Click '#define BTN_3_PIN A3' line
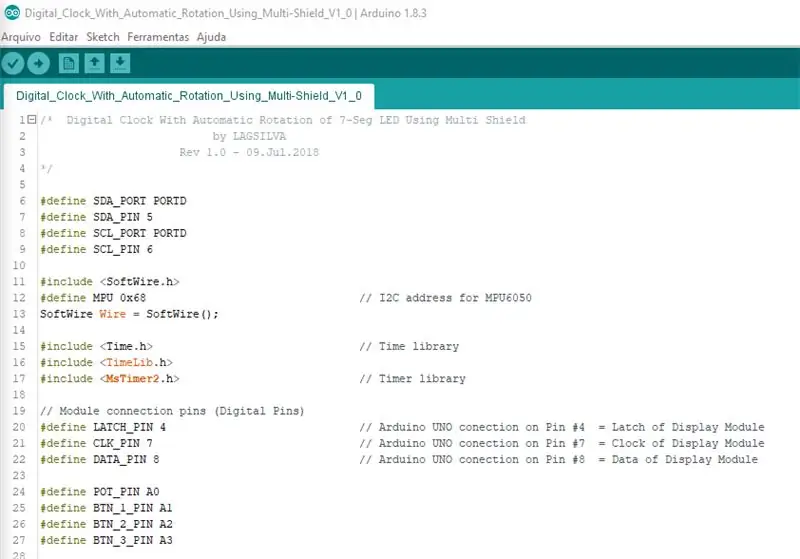Image resolution: width=800 pixels, height=559 pixels. pyautogui.click(x=107, y=540)
